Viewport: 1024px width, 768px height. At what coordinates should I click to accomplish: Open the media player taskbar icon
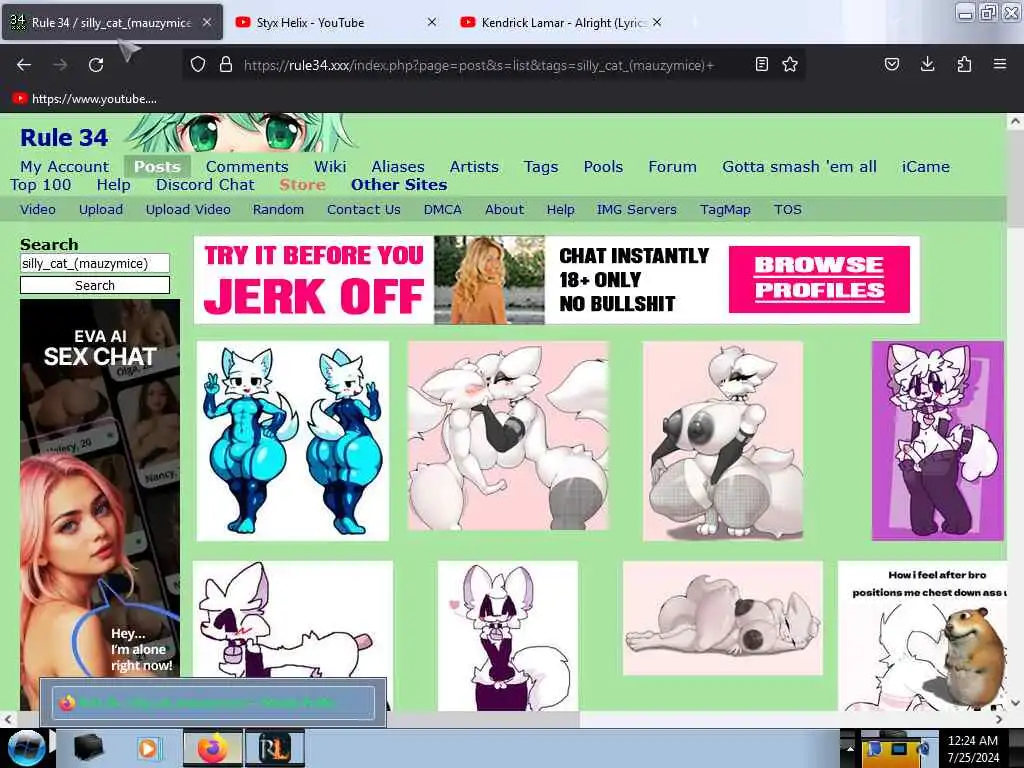pos(148,748)
